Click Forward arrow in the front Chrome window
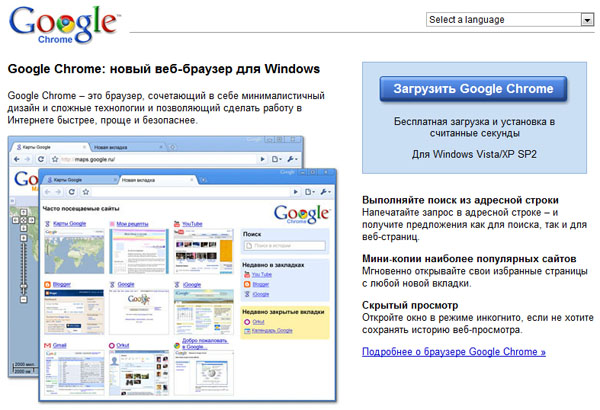The width and height of the screenshot is (600, 410). tap(58, 192)
